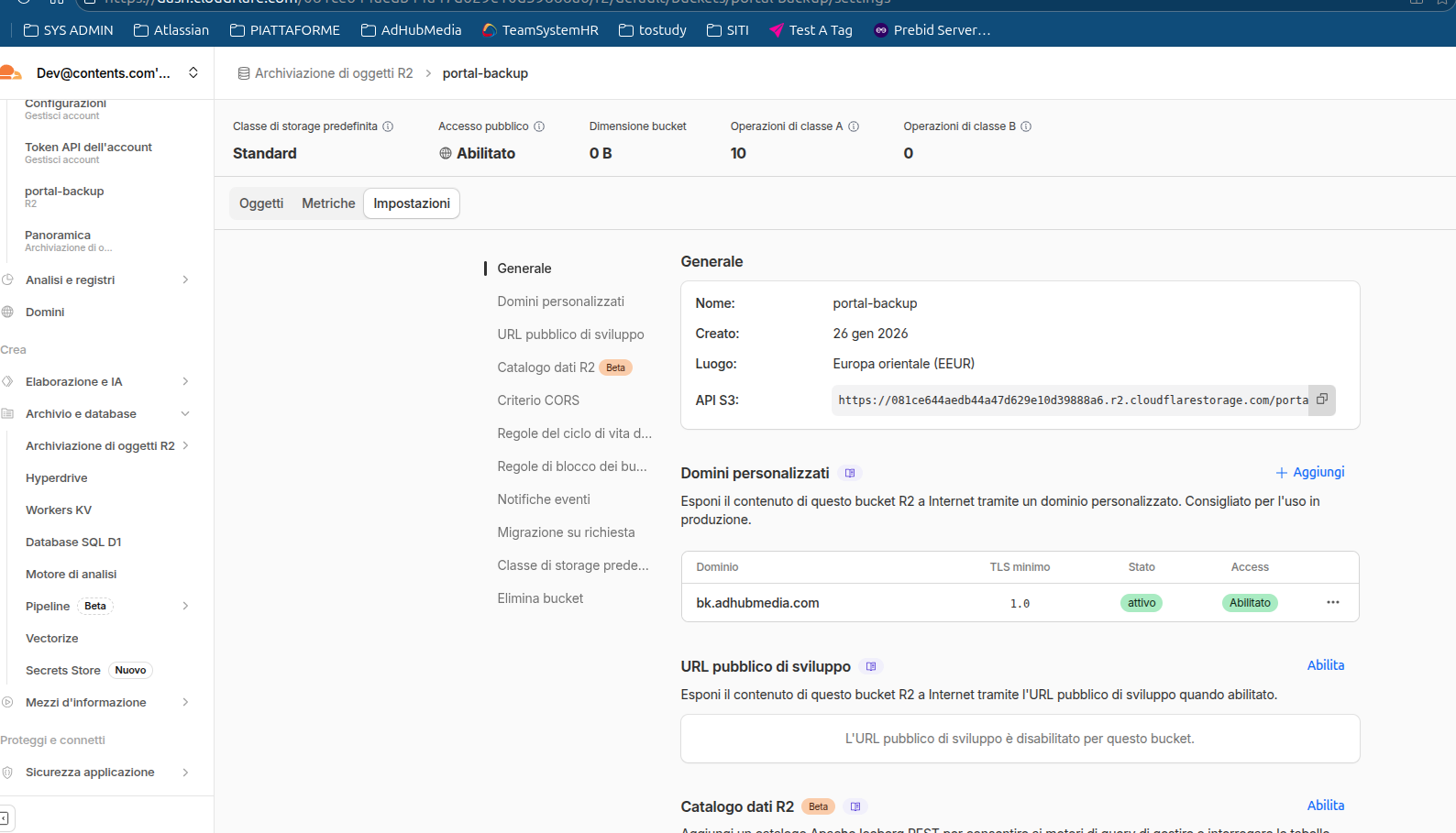The height and width of the screenshot is (833, 1456).
Task: Collapse the sidebar with bottom-left icon
Action: 5,817
